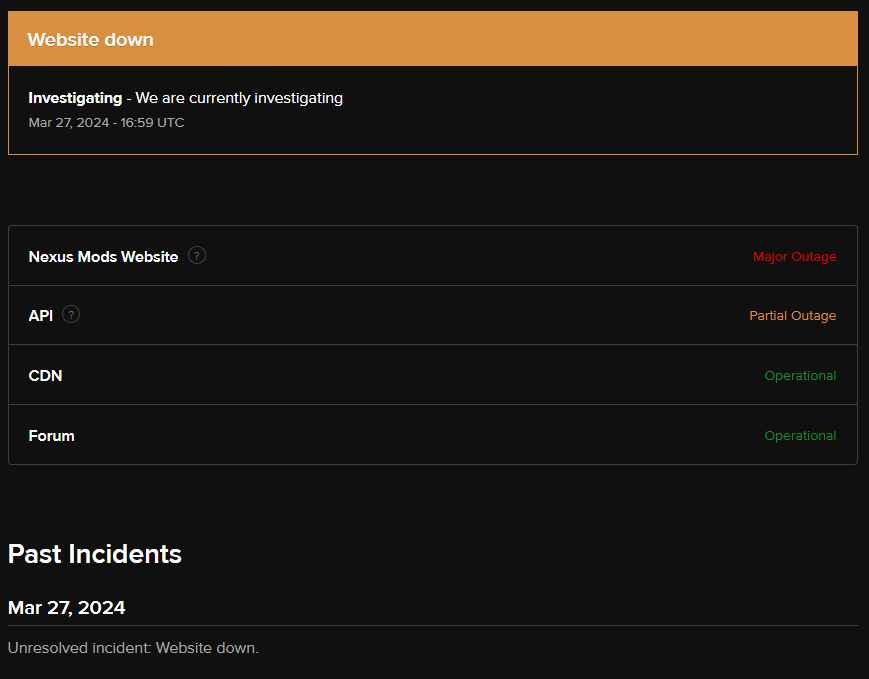
Task: Select the Investigating status label
Action: pos(75,98)
